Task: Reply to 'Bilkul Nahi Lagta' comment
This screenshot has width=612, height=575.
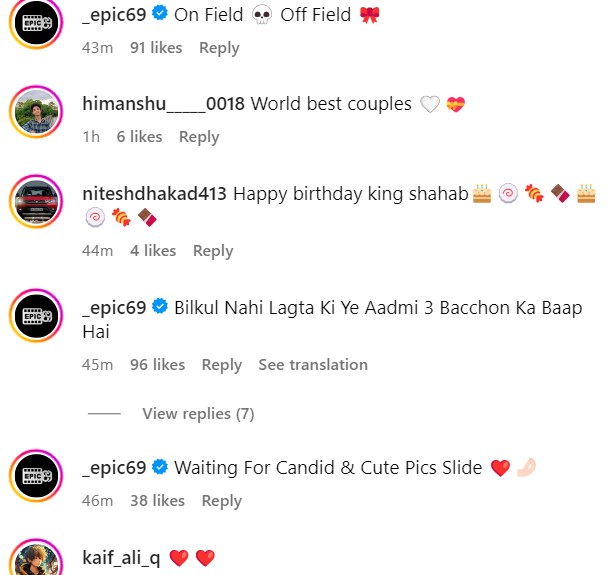Action: click(222, 365)
